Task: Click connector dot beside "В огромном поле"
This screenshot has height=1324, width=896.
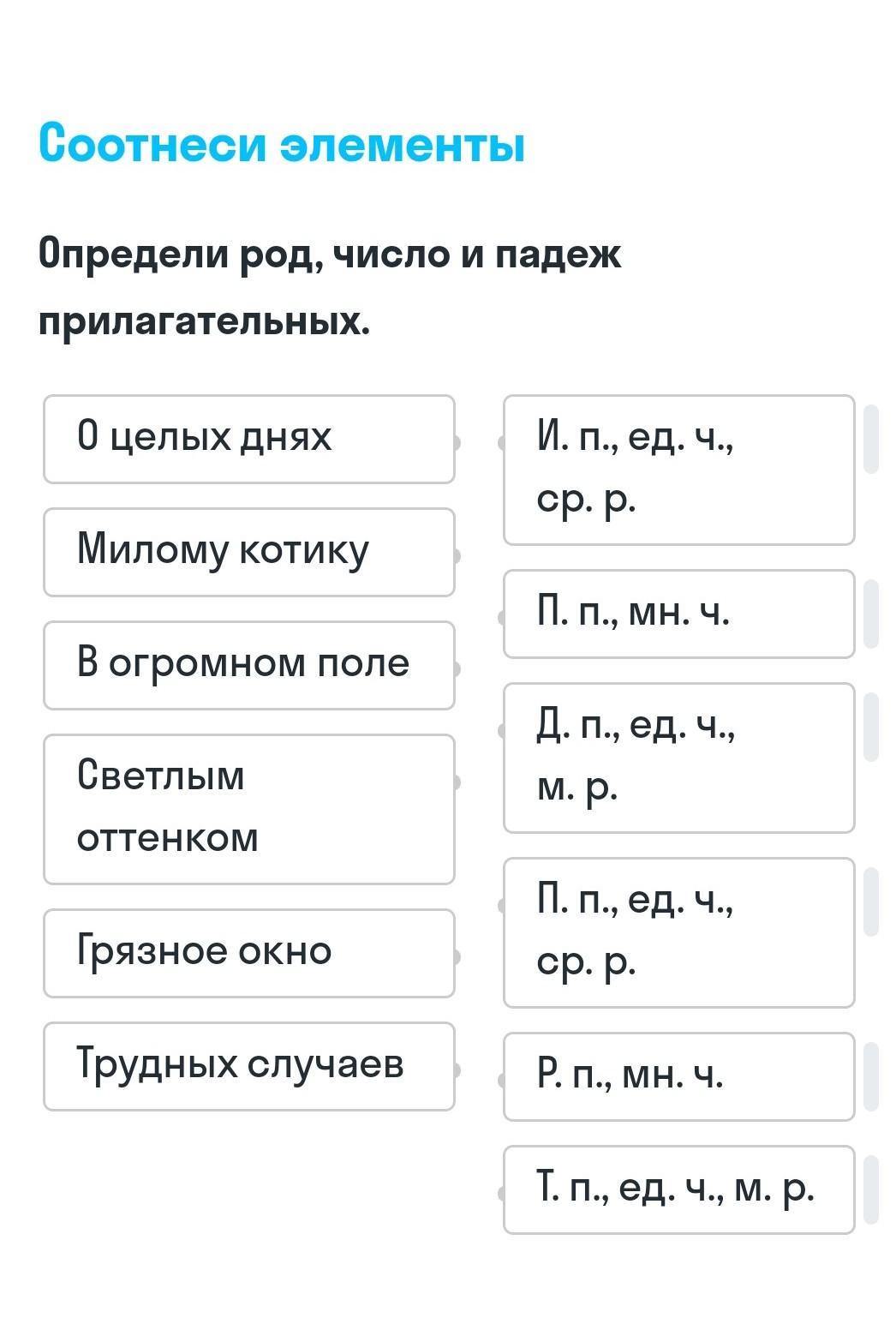Action: tap(457, 668)
